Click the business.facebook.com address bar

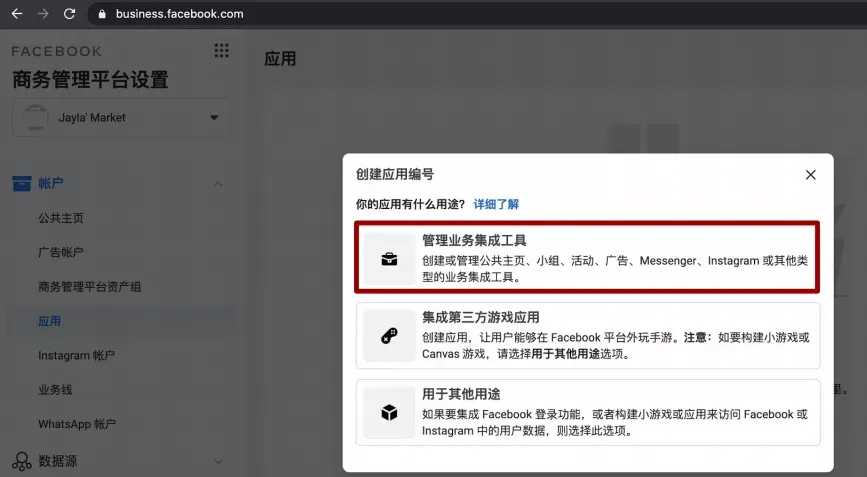coord(476,14)
